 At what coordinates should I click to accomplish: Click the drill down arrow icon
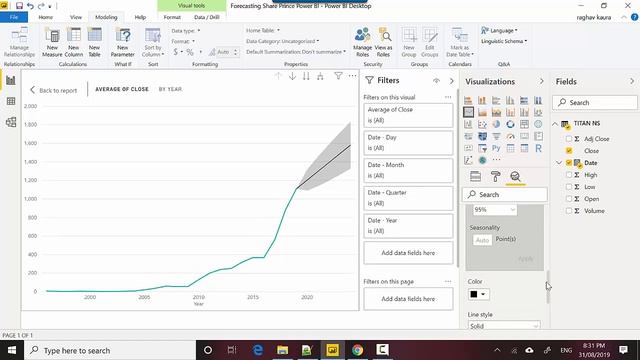[x=292, y=76]
